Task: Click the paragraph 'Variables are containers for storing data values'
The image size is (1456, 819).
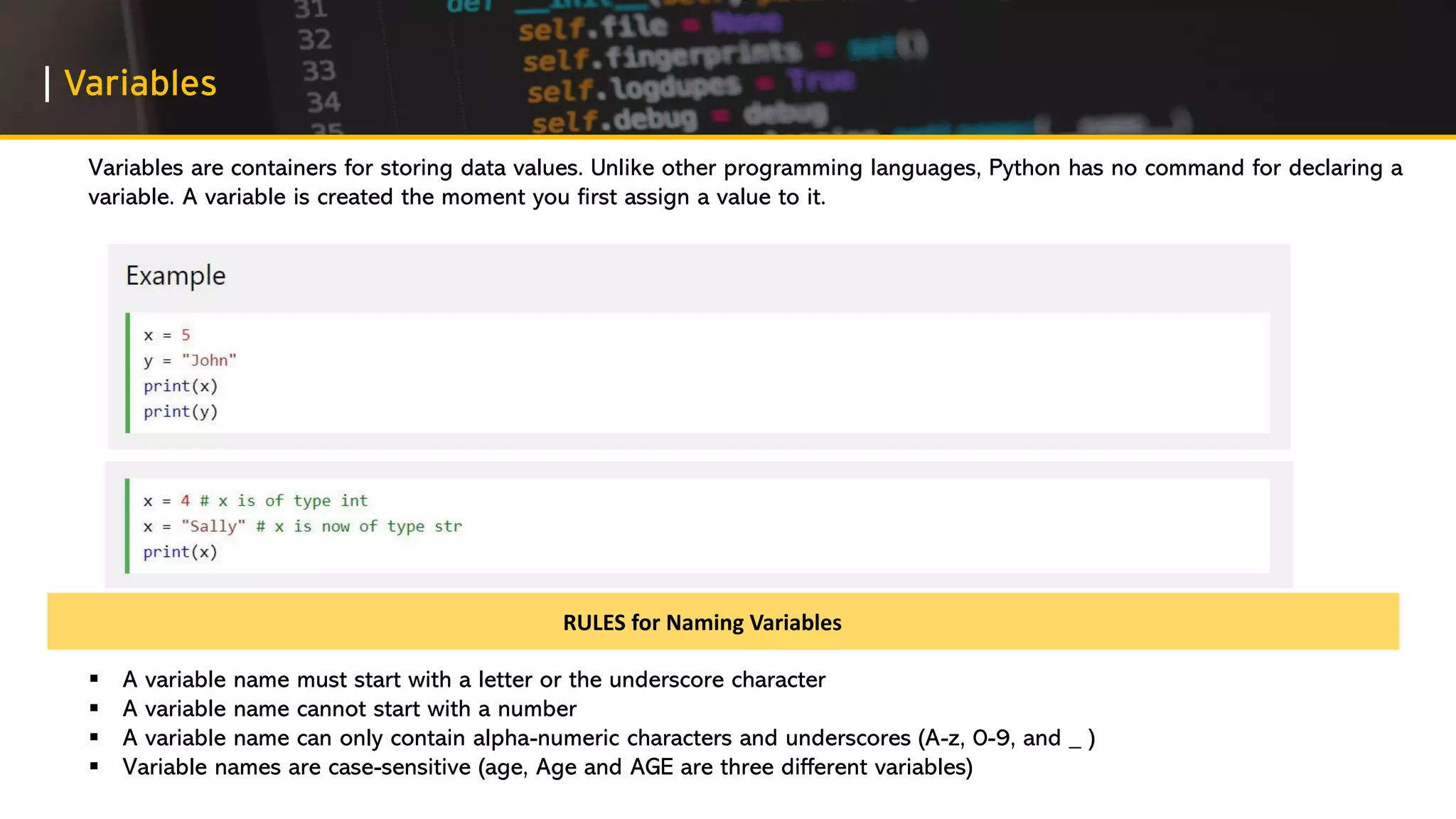Action: (x=745, y=182)
